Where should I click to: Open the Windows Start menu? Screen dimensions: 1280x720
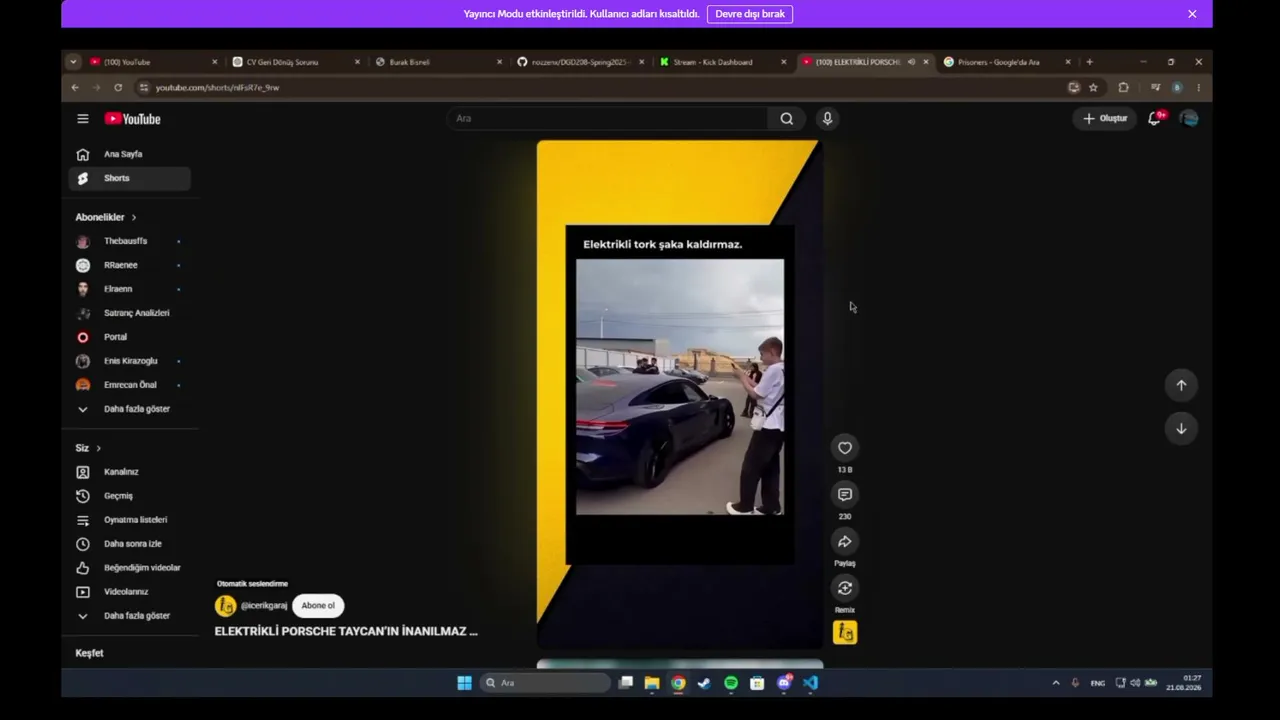point(464,683)
